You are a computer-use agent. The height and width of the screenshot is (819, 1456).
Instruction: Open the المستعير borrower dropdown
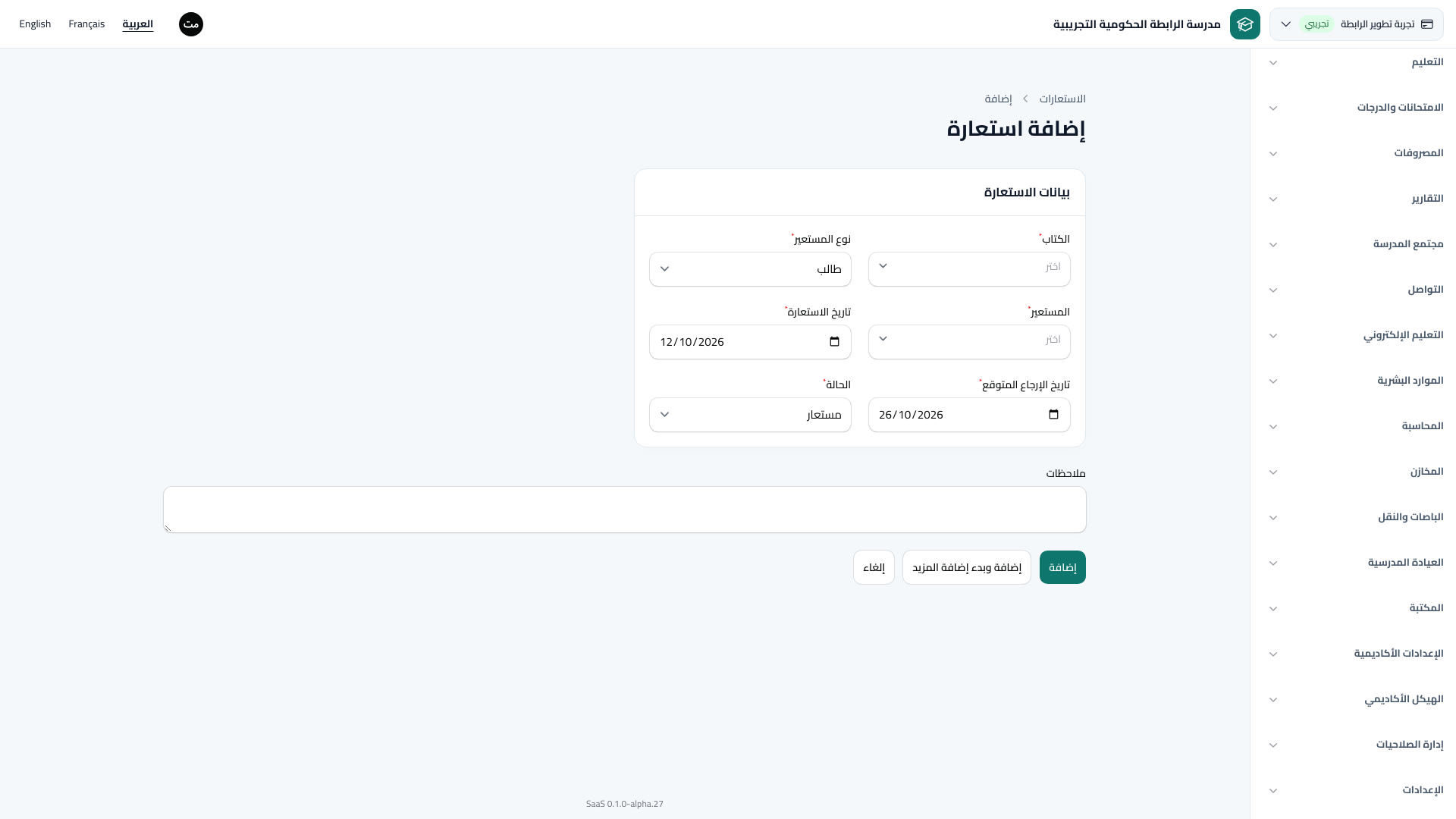pos(969,342)
